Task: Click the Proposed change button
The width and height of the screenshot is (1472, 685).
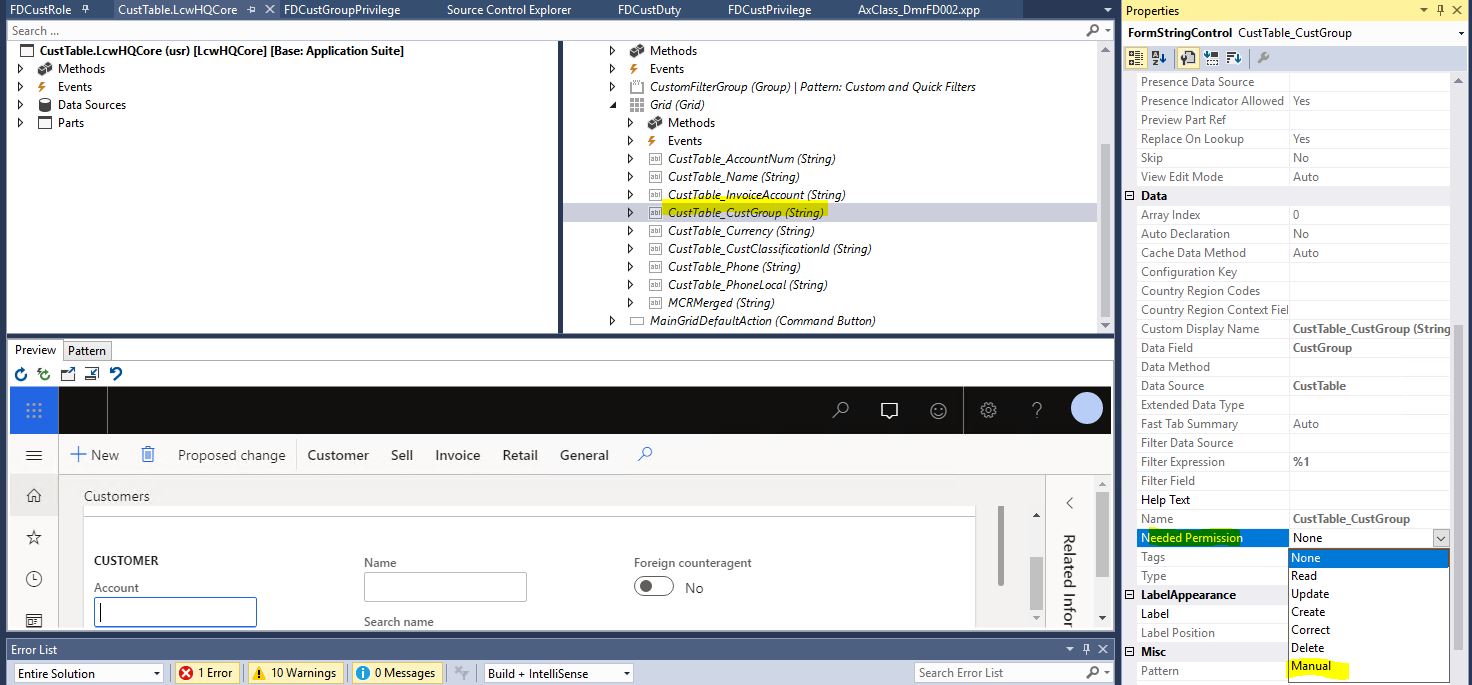Action: tap(231, 455)
